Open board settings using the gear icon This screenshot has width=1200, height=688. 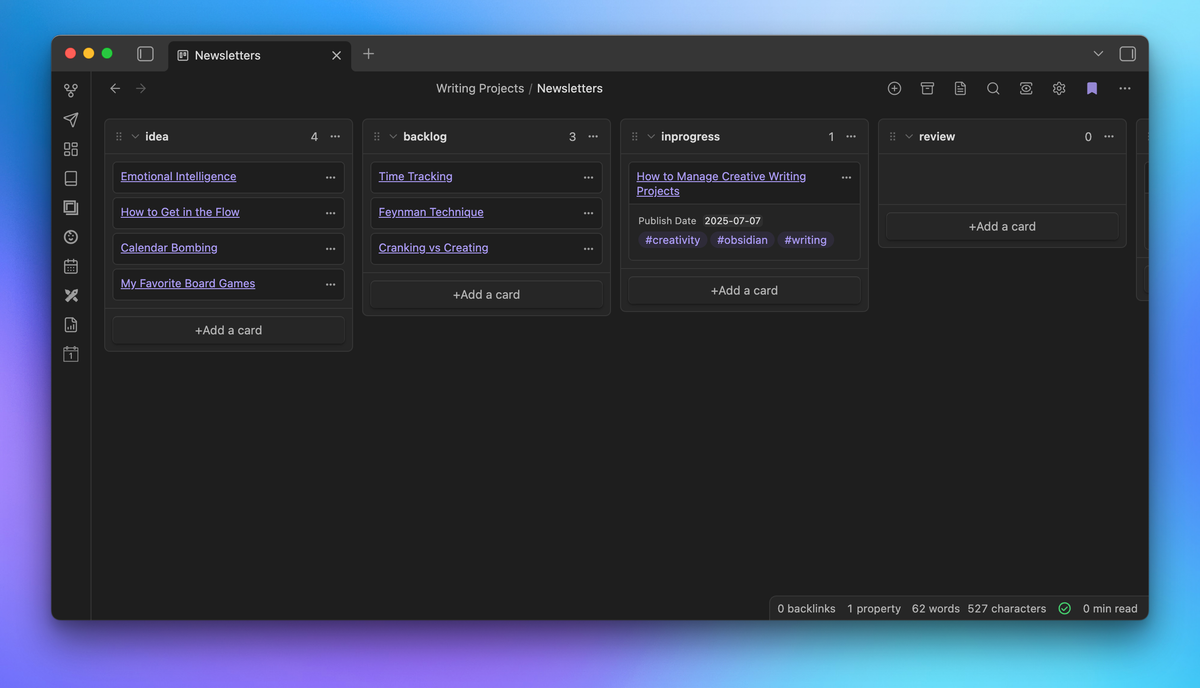[x=1058, y=88]
